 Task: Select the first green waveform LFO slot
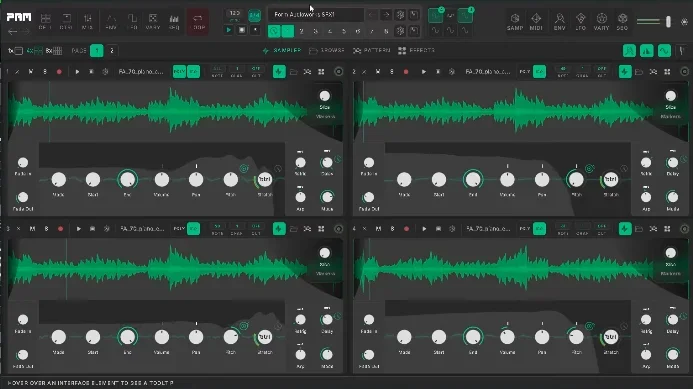coord(435,16)
